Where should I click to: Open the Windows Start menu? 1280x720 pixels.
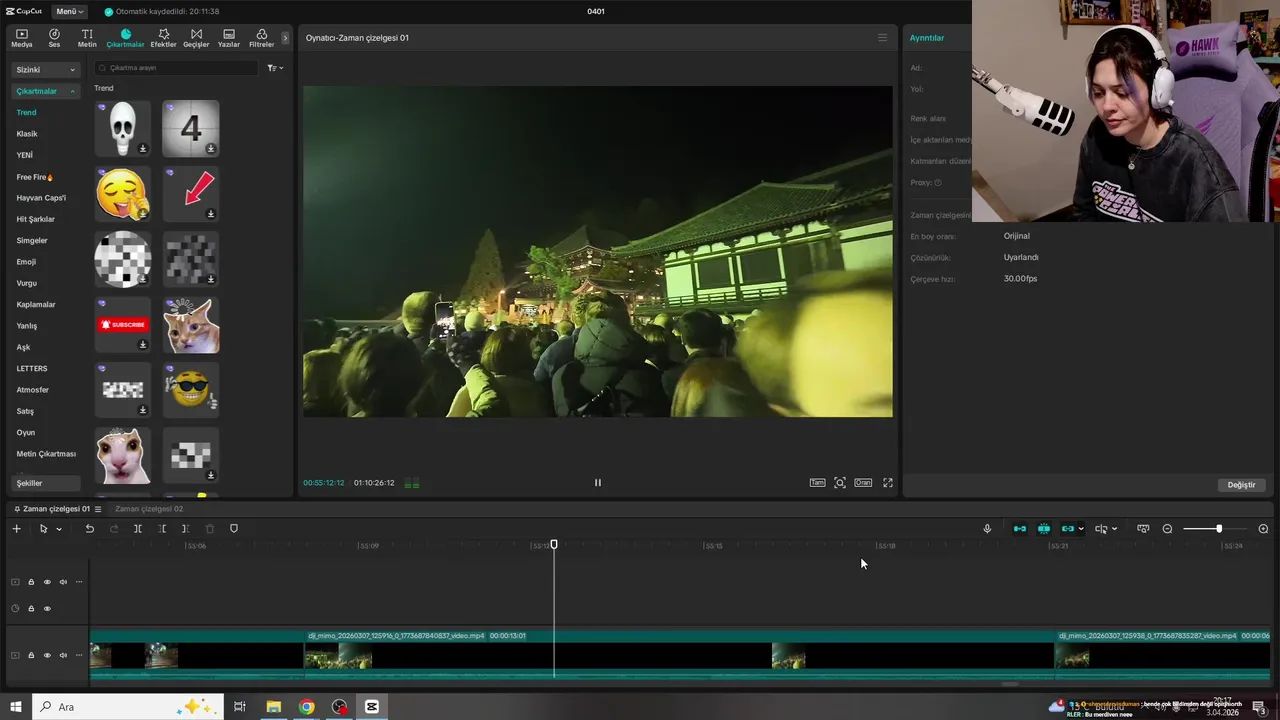tap(16, 707)
